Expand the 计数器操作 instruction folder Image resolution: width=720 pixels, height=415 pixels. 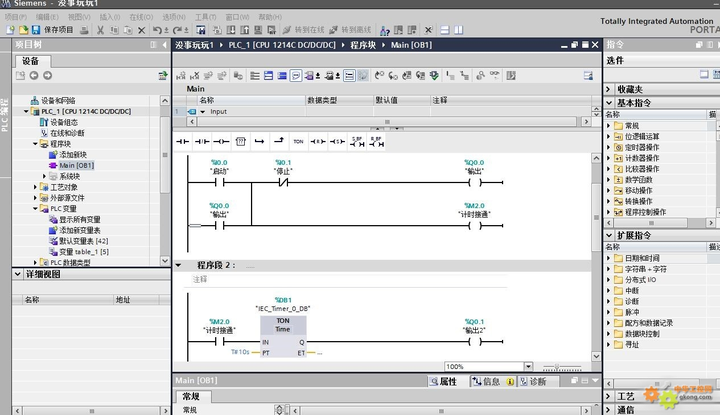(x=608, y=158)
